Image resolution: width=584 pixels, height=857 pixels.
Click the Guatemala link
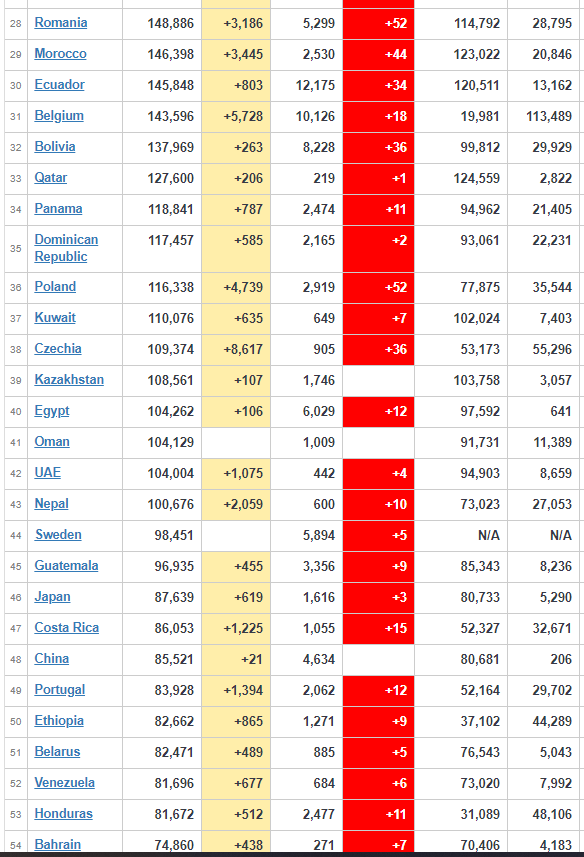click(66, 566)
